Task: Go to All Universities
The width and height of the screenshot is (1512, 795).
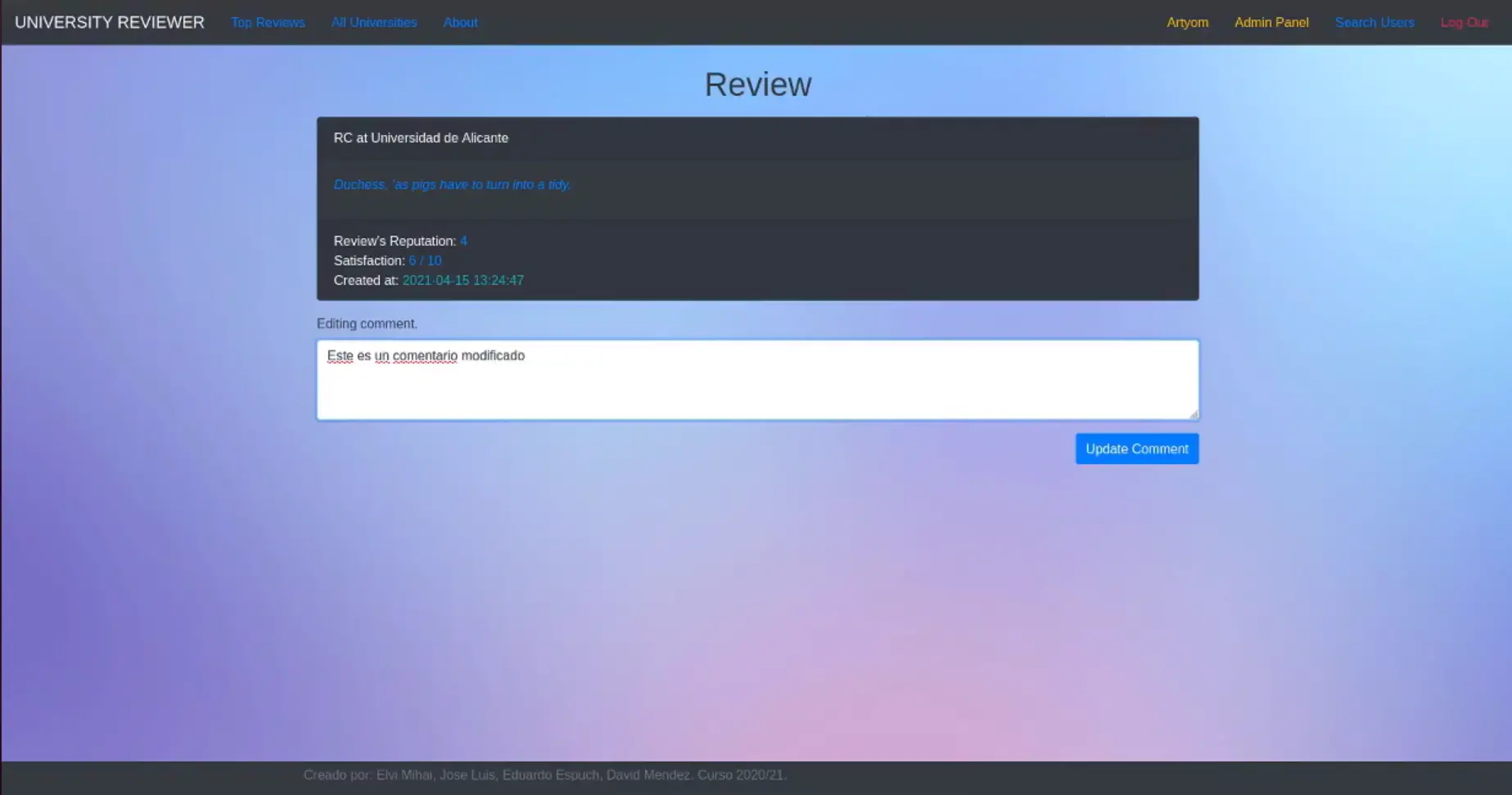Action: click(x=373, y=22)
